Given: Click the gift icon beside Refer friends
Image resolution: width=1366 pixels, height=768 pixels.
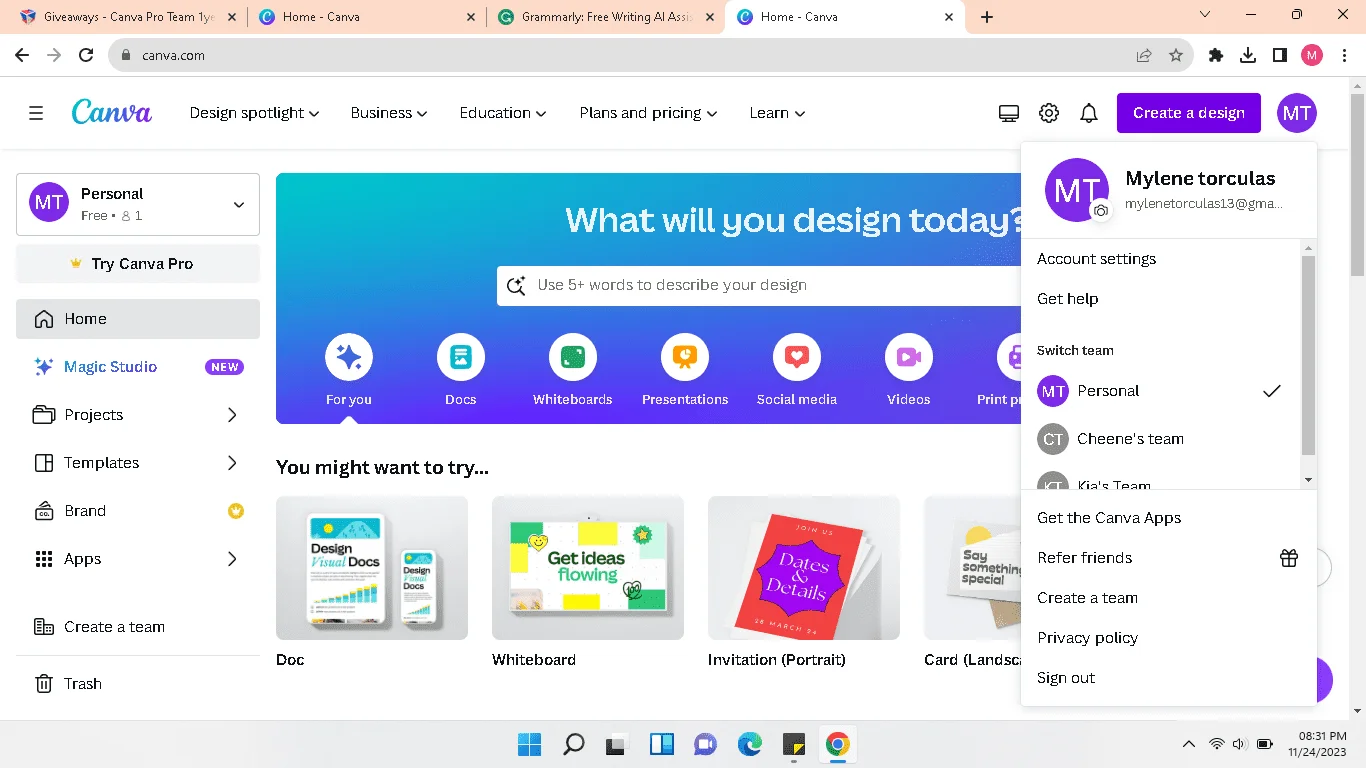Looking at the screenshot, I should 1289,558.
